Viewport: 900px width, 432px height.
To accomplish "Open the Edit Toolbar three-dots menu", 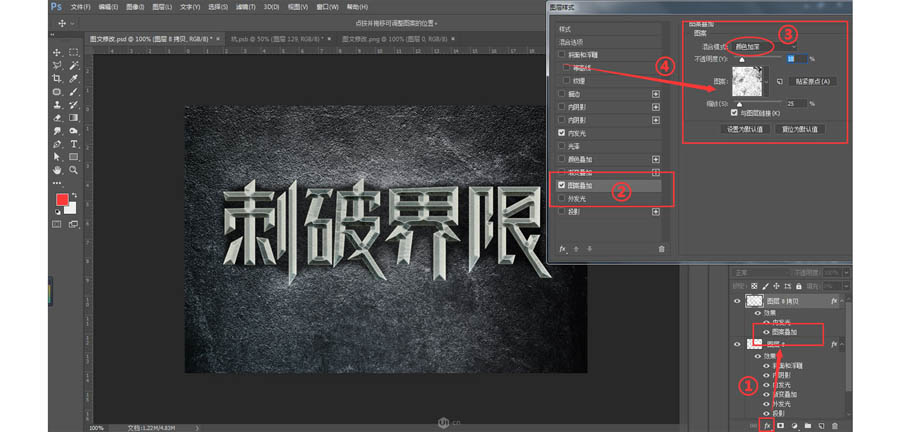I will [x=57, y=183].
